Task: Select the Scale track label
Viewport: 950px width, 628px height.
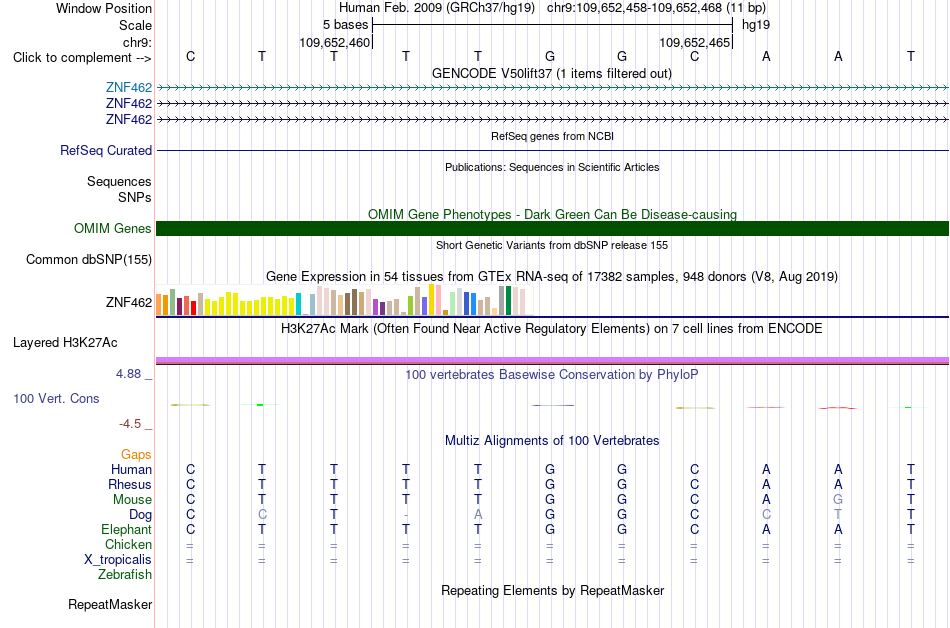Action: [x=135, y=25]
